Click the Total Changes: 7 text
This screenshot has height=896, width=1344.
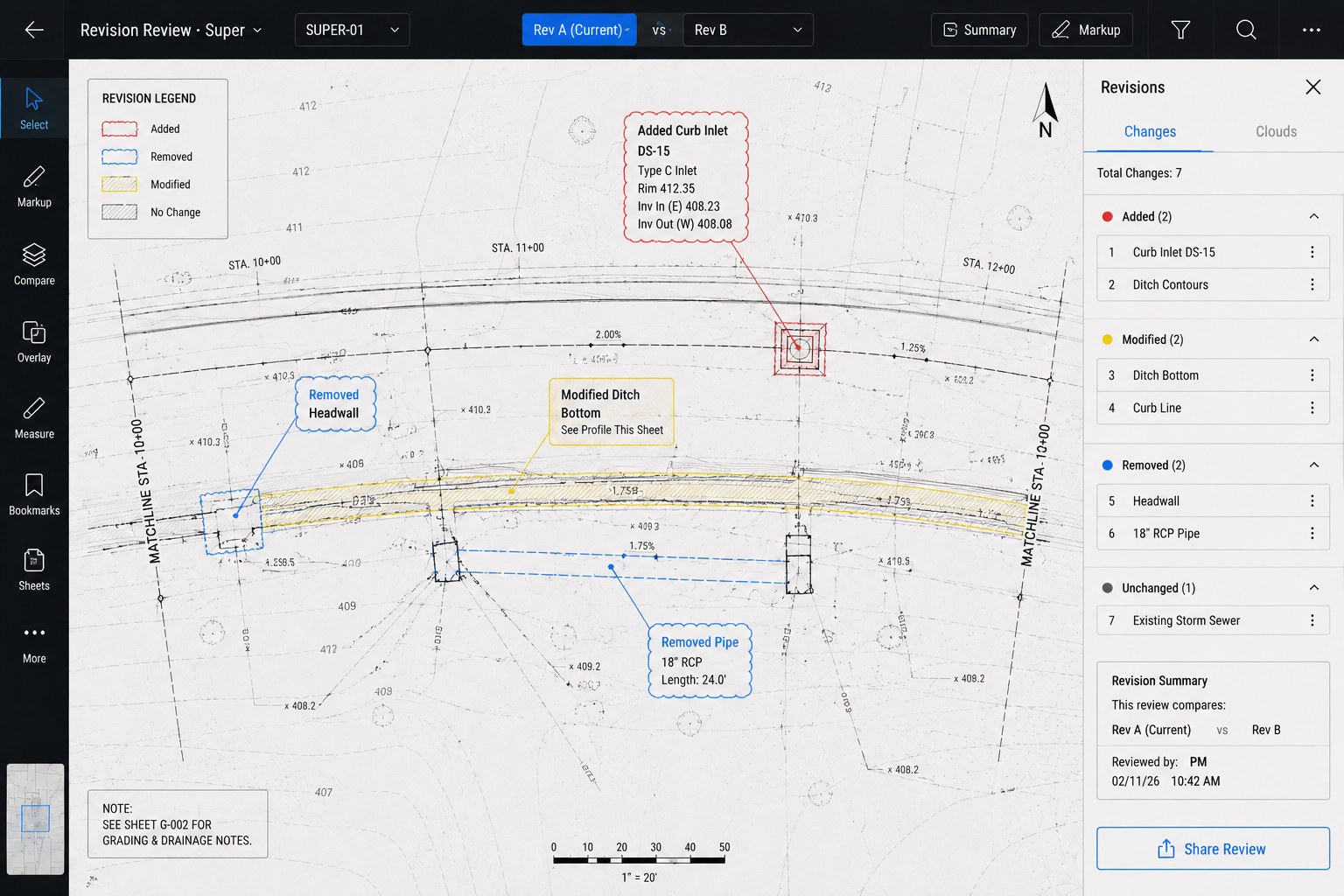coord(1139,173)
